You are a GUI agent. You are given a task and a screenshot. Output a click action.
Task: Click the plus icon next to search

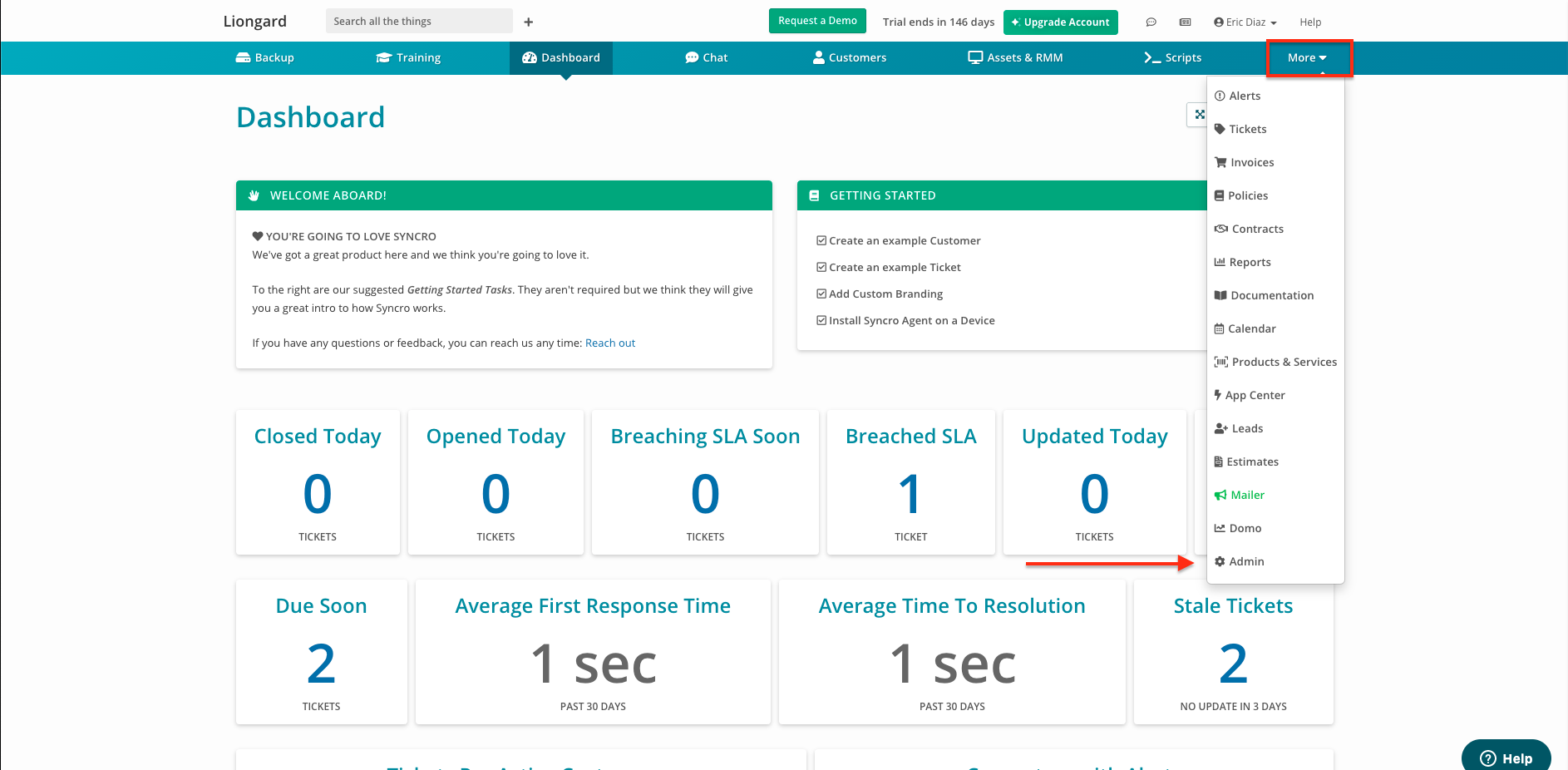pos(528,22)
